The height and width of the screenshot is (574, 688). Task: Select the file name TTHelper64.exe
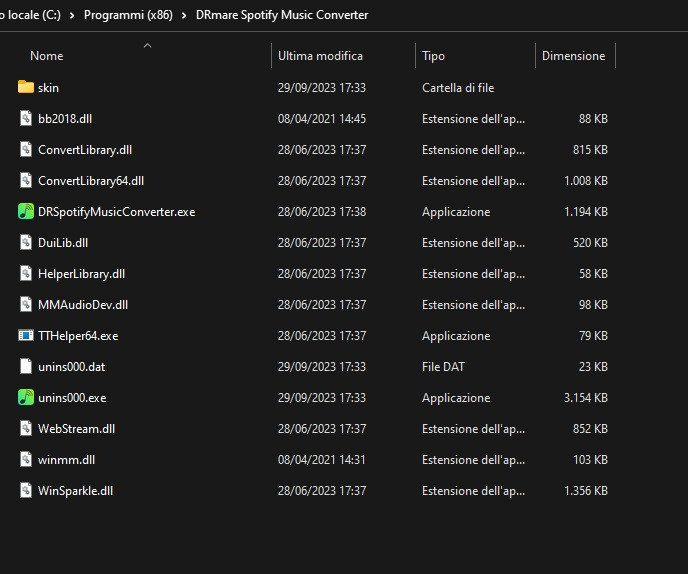point(78,336)
